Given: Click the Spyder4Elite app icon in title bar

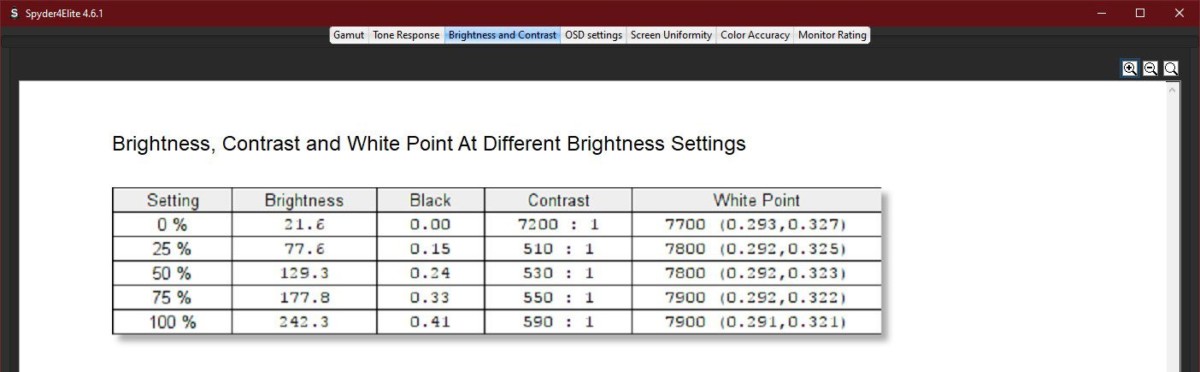Looking at the screenshot, I should tap(14, 13).
